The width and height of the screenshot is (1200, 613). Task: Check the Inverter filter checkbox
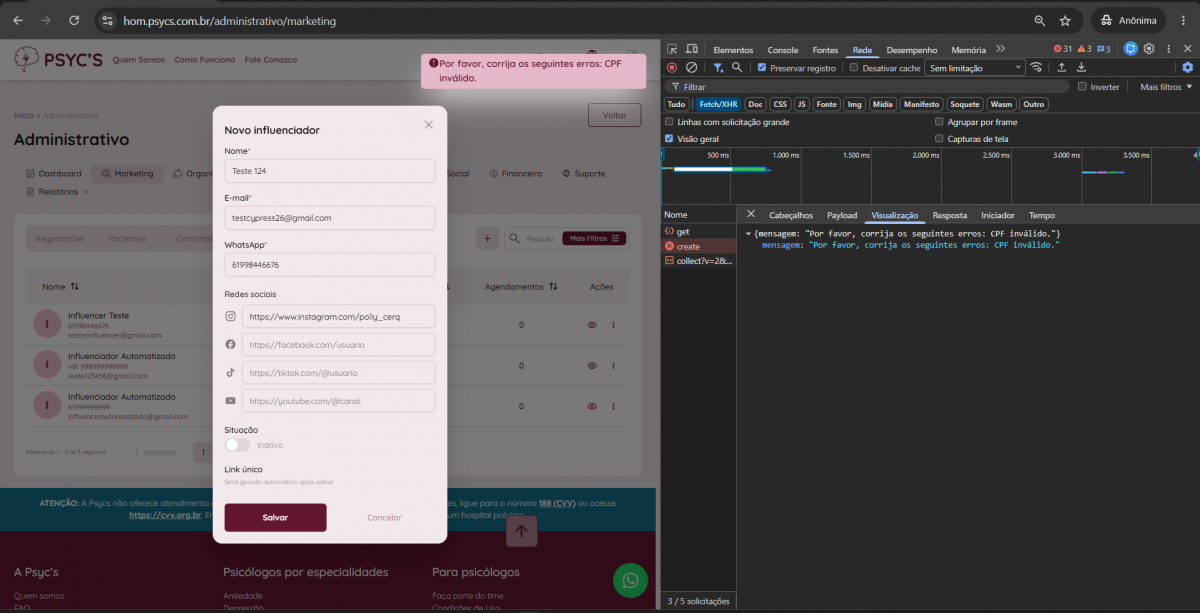coord(1082,86)
